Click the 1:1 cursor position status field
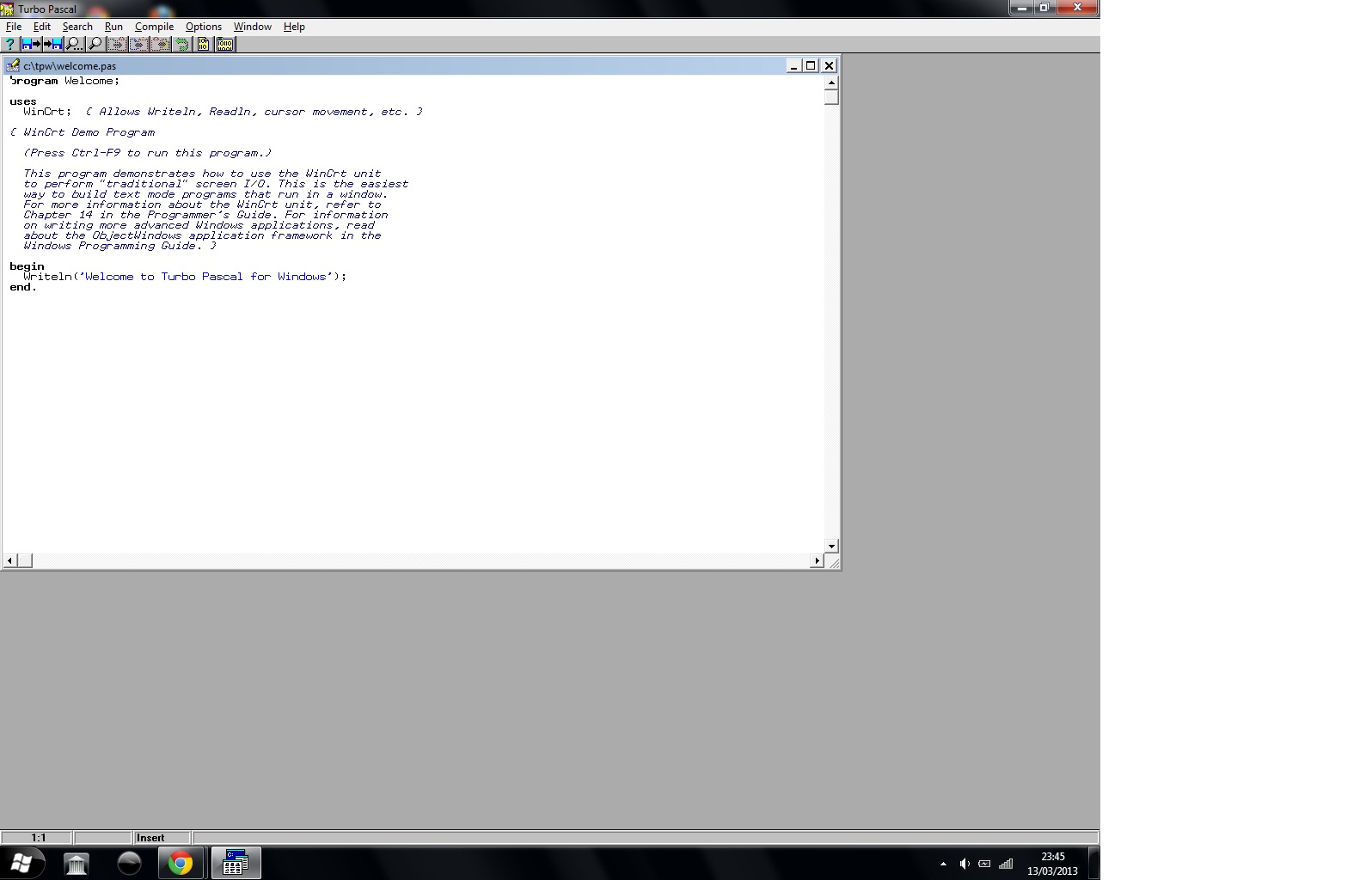The image size is (1372, 880). pos(37,838)
